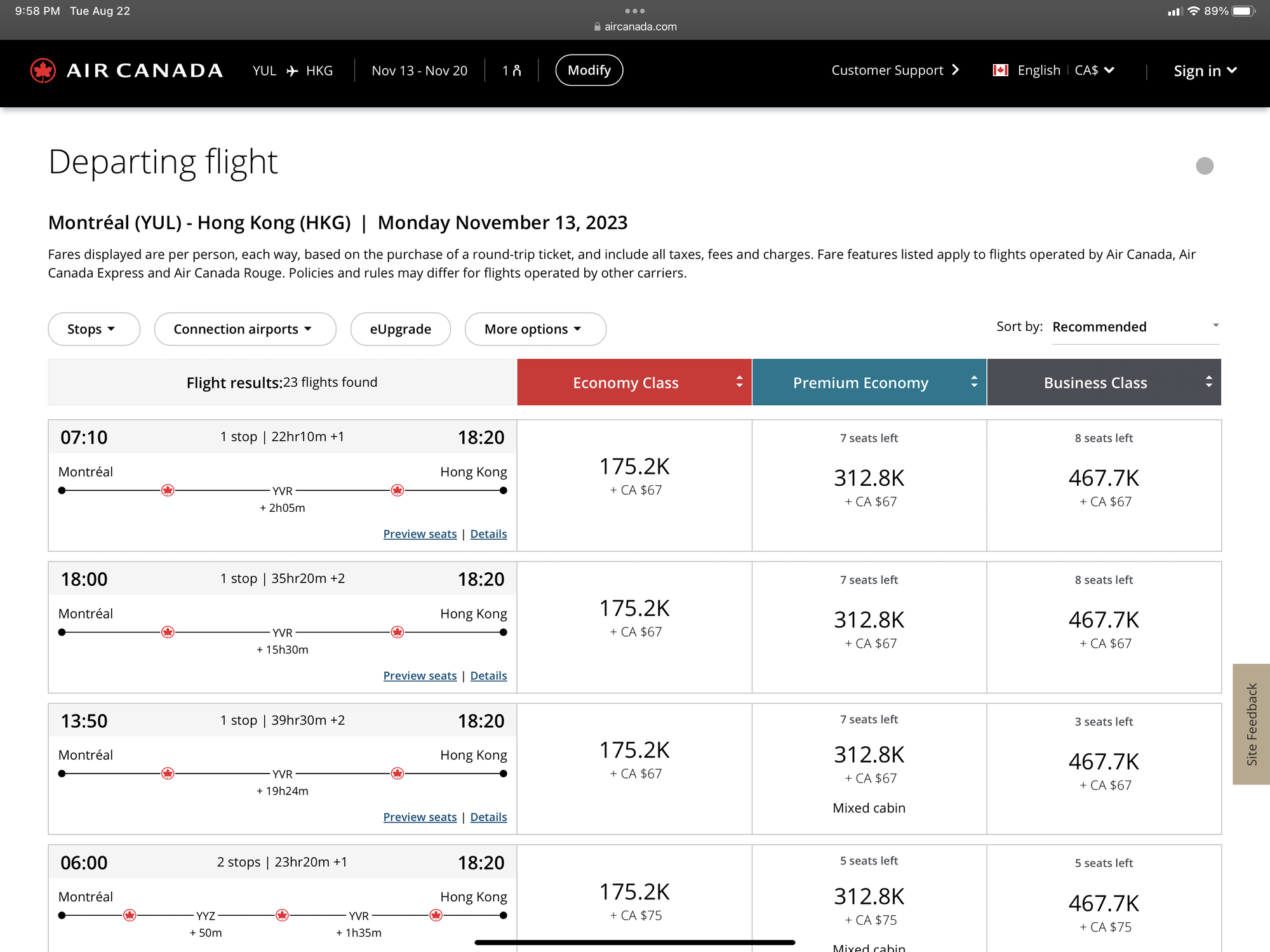Click the Canadian flag icon near English
This screenshot has width=1270, height=952.
[x=1000, y=70]
